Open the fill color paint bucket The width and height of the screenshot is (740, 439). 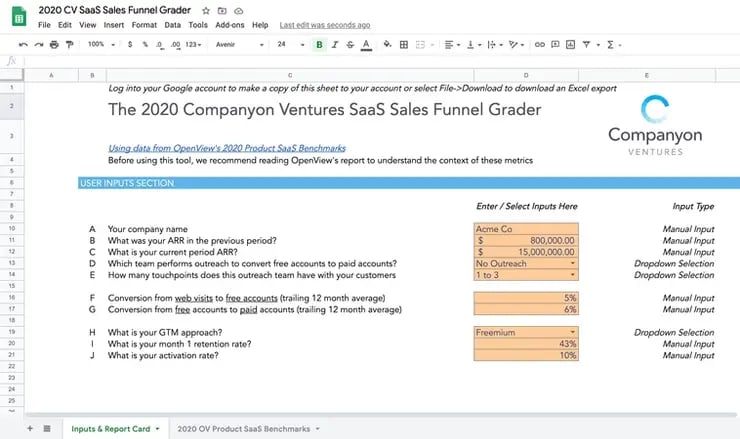tap(387, 44)
